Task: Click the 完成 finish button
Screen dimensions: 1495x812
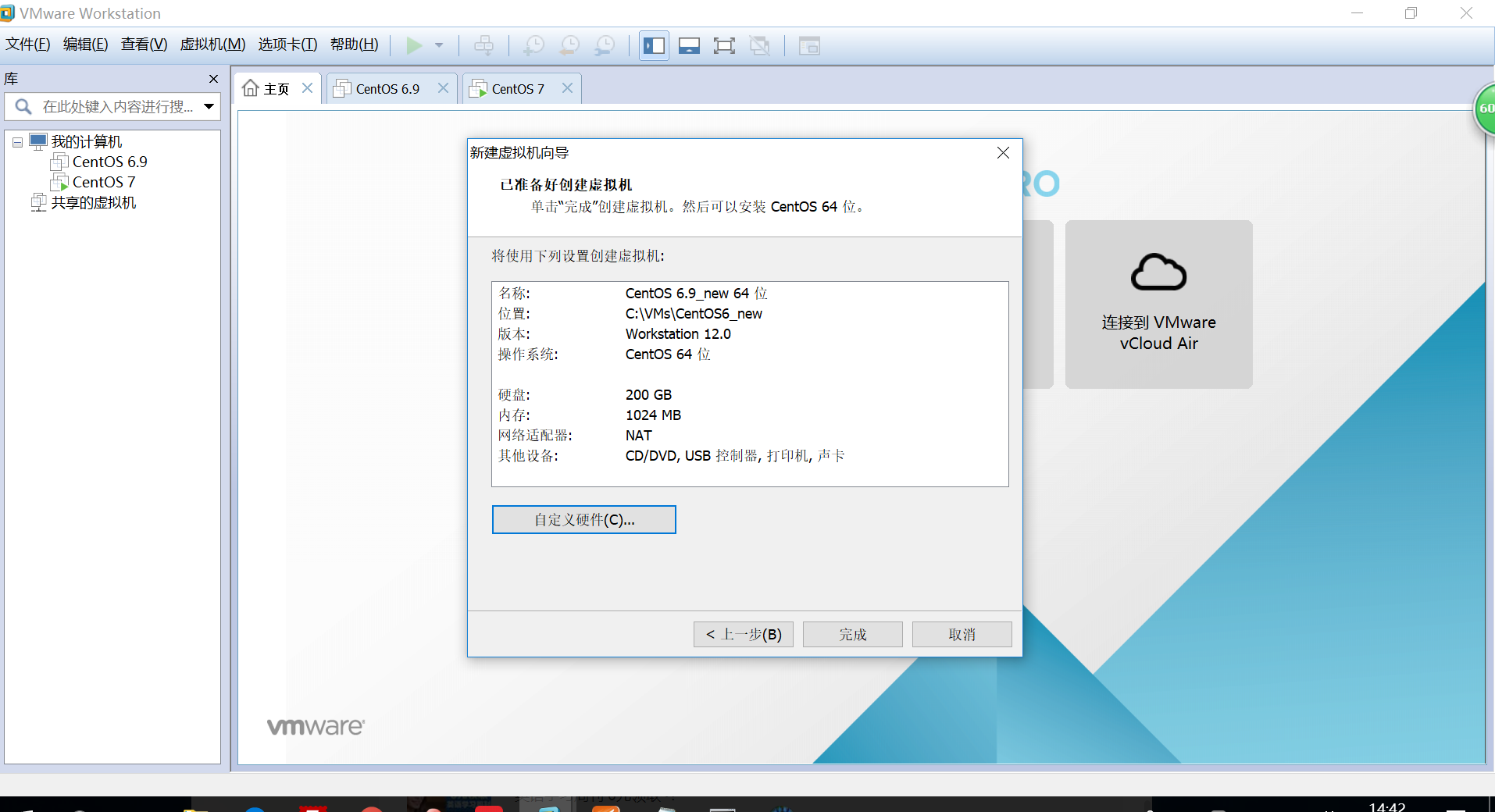Action: 853,635
